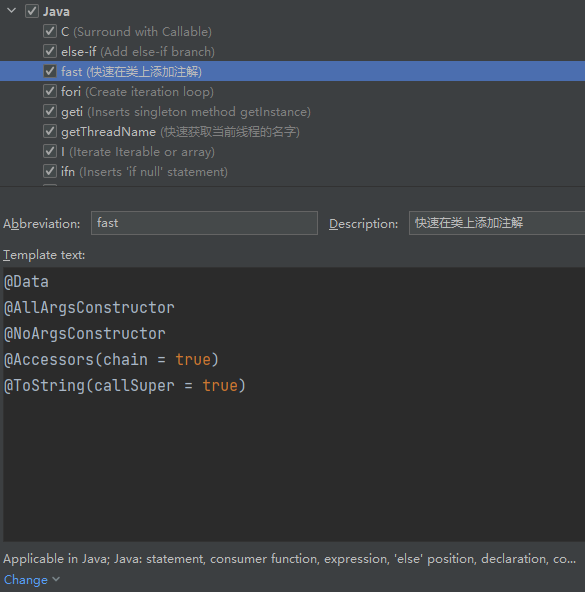Viewport: 585px width, 592px height.
Task: Click the @NoArgsConstructor line
Action: click(x=85, y=333)
